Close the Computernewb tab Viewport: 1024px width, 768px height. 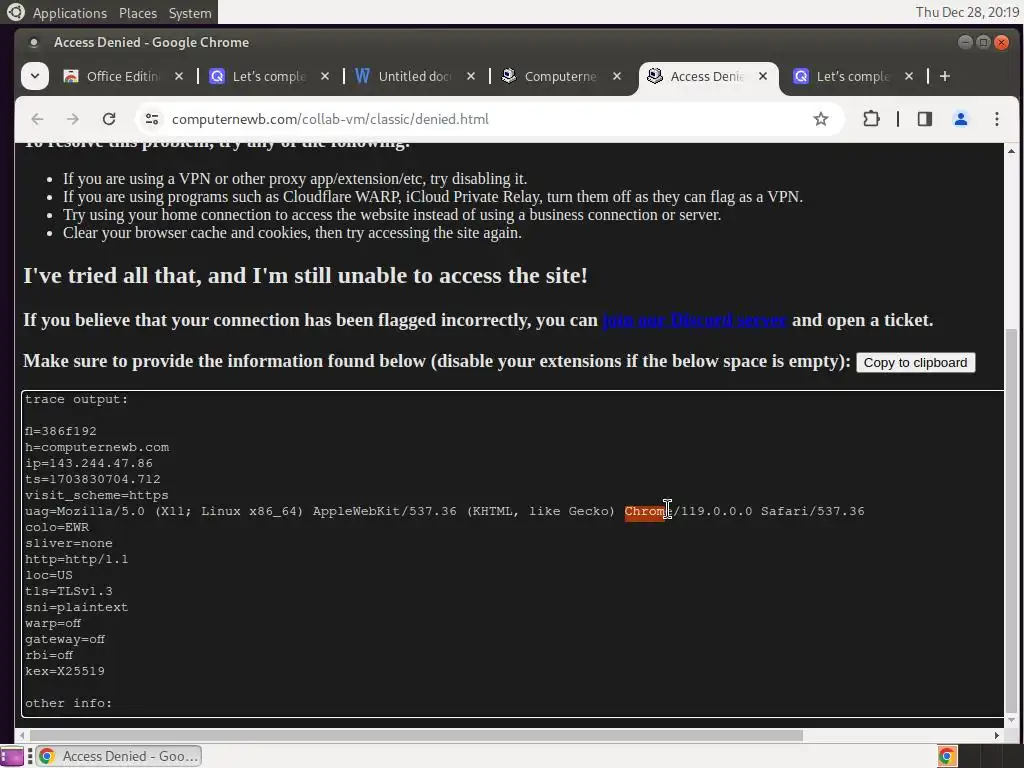pos(616,76)
